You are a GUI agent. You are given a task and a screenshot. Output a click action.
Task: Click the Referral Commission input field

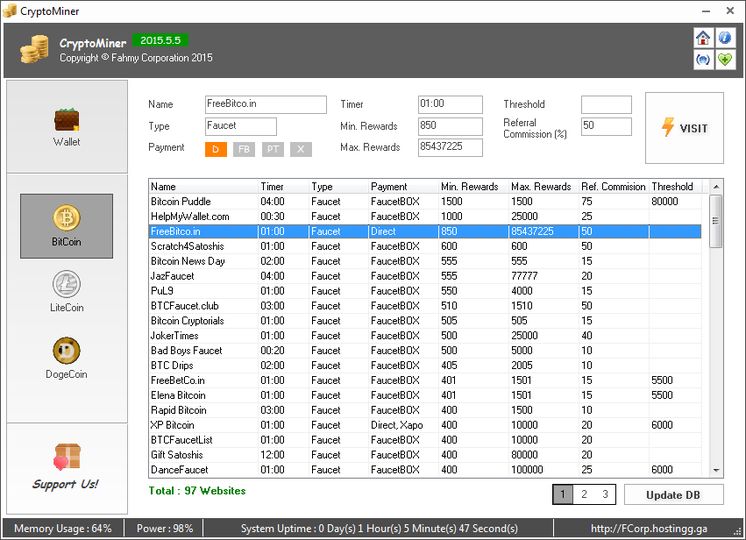(607, 127)
